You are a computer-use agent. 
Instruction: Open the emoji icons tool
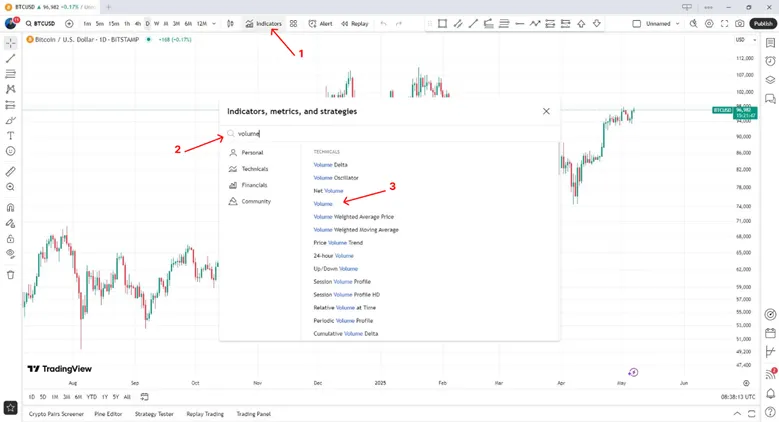pyautogui.click(x=10, y=151)
